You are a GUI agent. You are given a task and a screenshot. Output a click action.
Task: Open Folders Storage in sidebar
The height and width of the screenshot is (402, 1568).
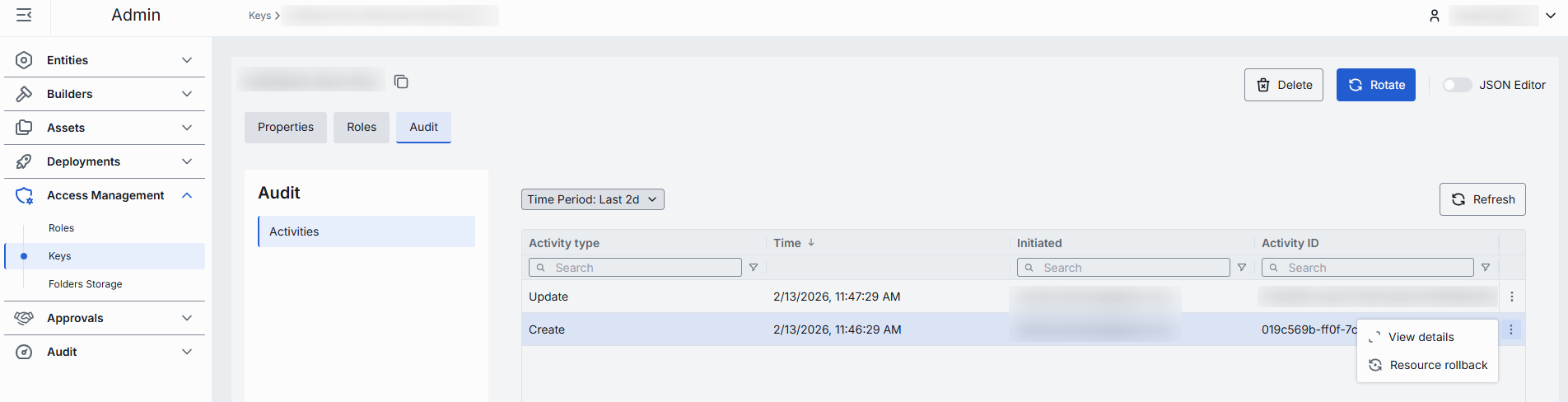(85, 284)
